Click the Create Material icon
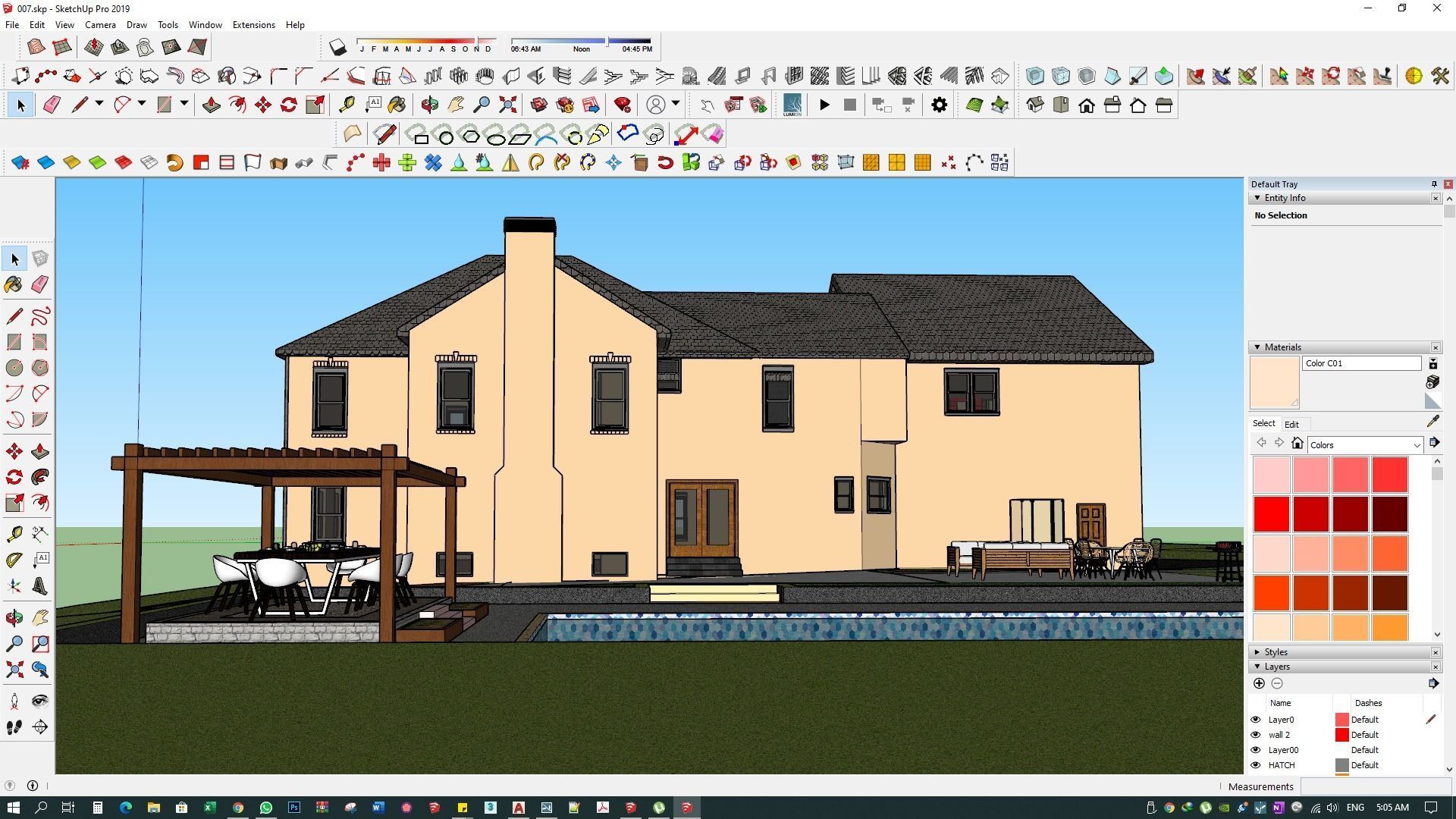 coord(1432,381)
